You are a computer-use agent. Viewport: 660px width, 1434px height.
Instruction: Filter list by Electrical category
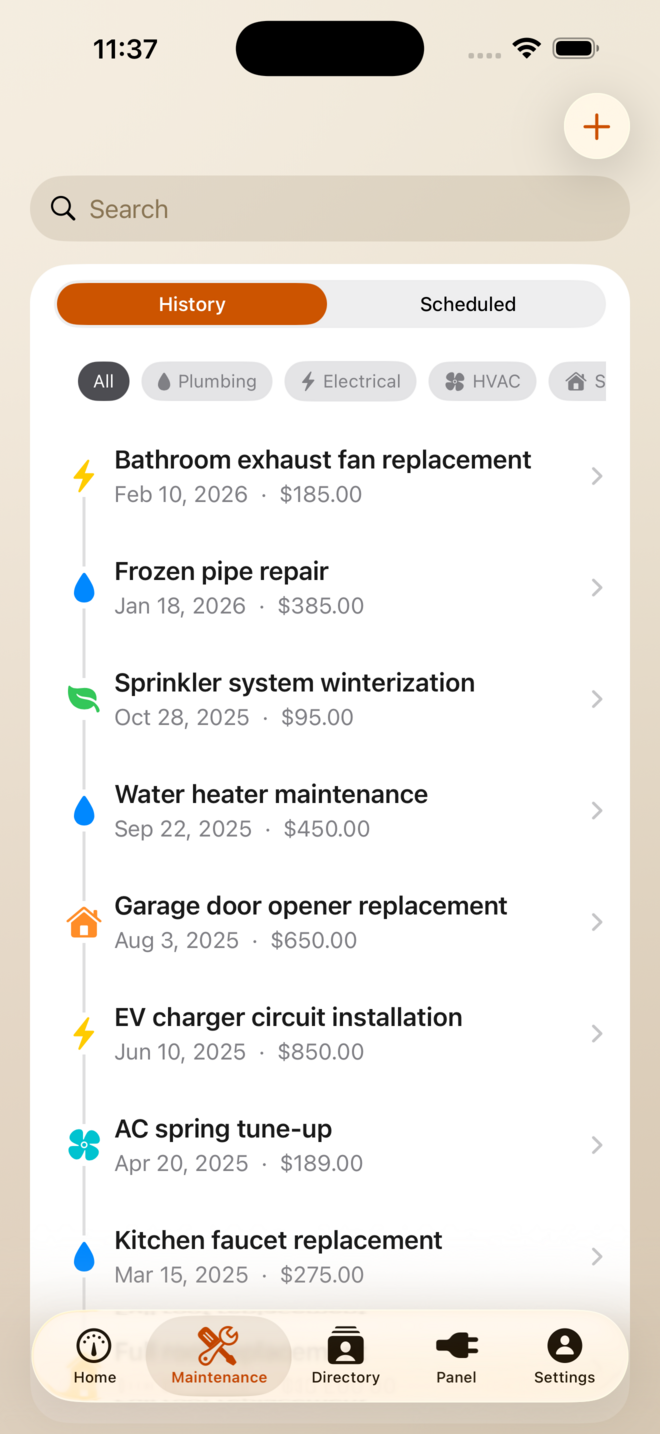[x=350, y=381]
